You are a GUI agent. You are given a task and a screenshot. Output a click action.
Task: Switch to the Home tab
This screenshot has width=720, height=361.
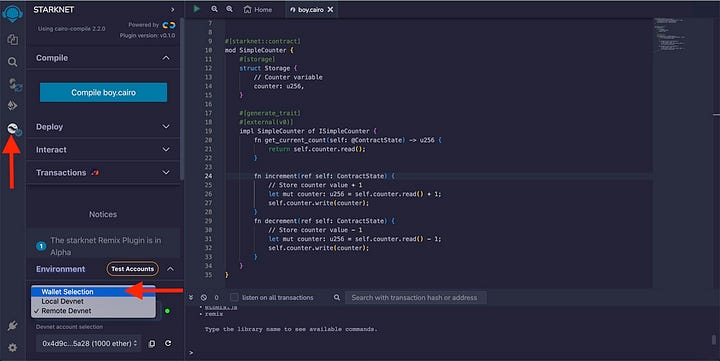[x=258, y=9]
